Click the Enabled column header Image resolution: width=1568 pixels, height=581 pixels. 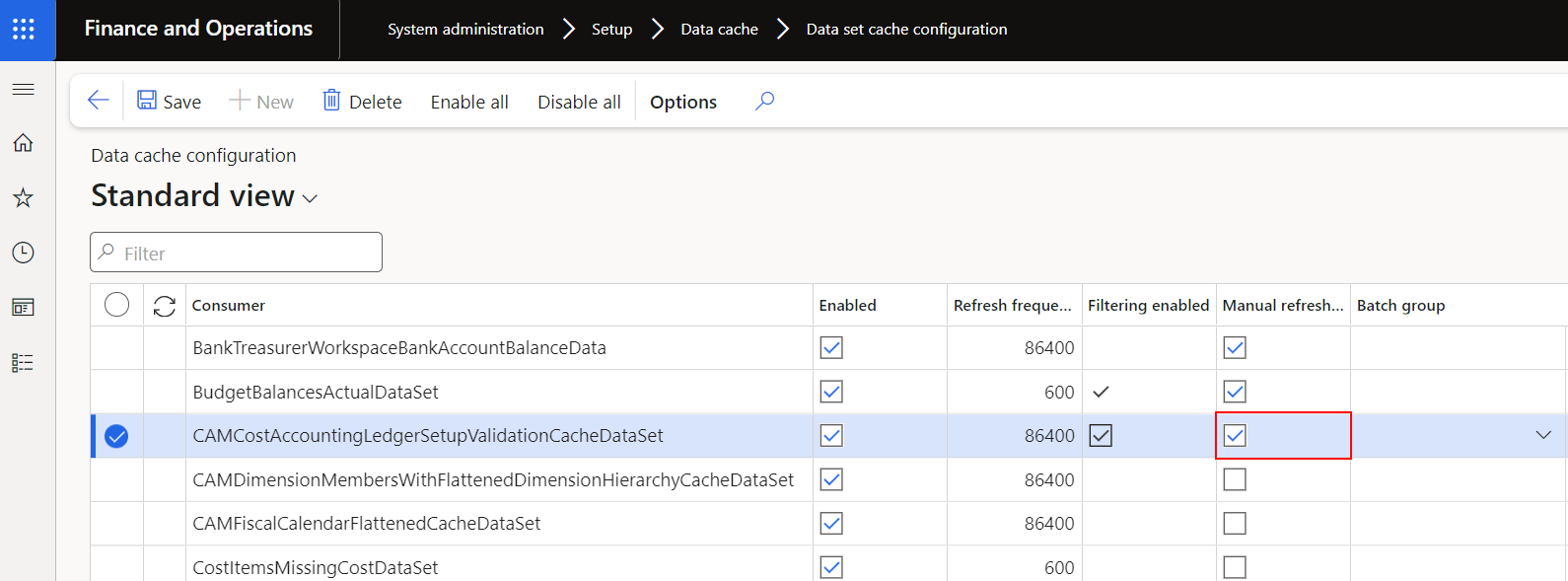[x=880, y=306]
